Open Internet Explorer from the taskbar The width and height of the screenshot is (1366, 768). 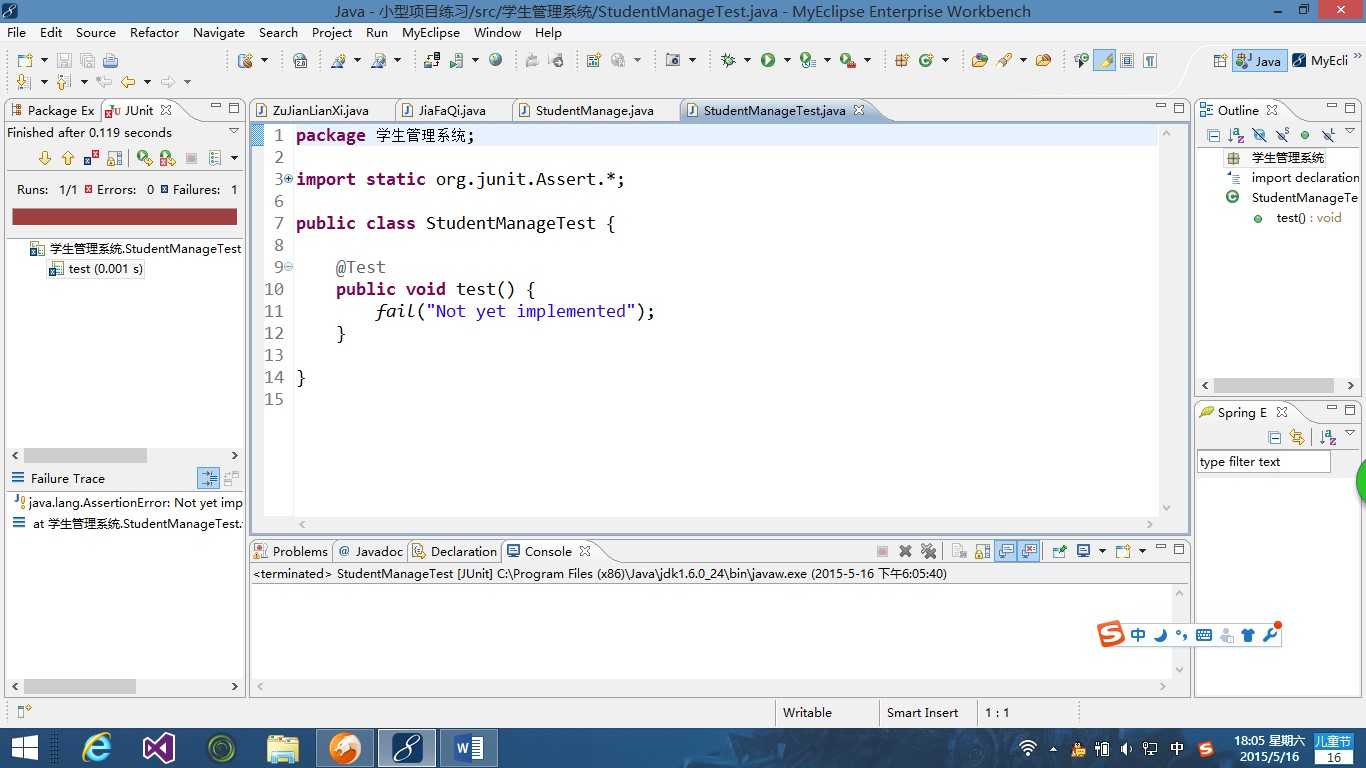97,748
